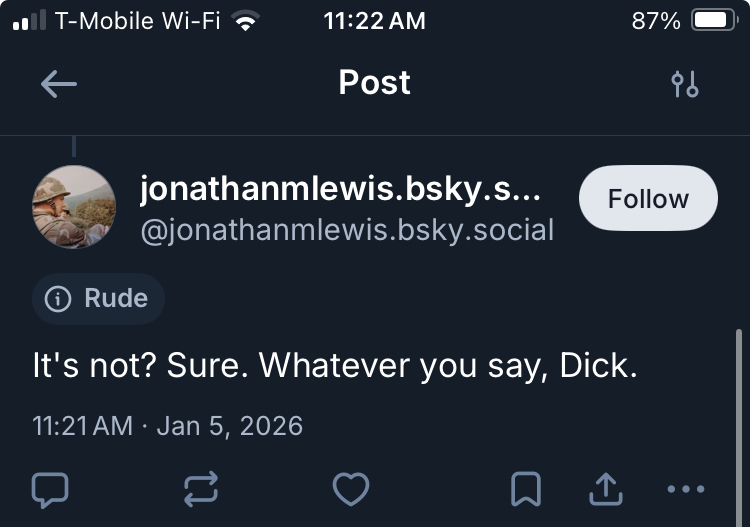This screenshot has width=750, height=527.
Task: Reply to the post via speech bubble
Action: (x=51, y=488)
